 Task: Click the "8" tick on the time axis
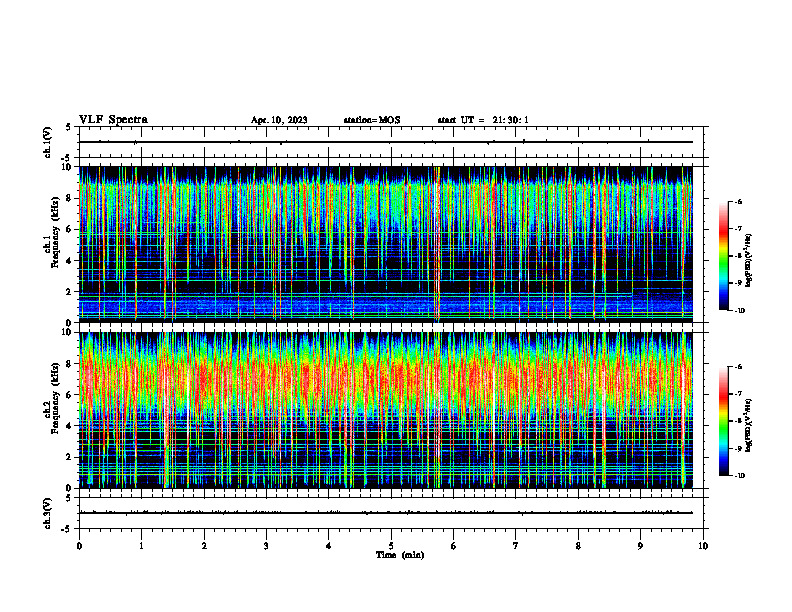click(578, 546)
